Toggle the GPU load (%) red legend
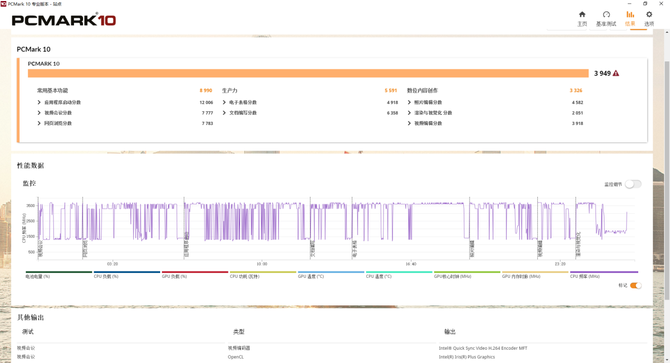Image resolution: width=670 pixels, height=363 pixels. (195, 274)
